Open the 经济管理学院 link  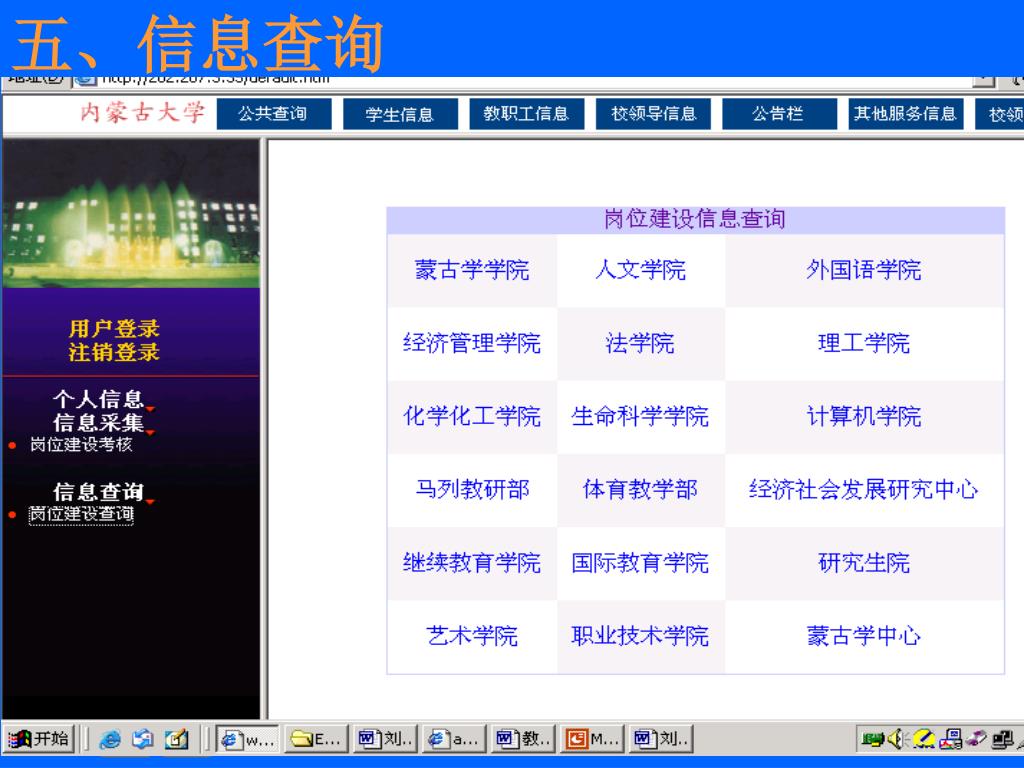[x=472, y=343]
